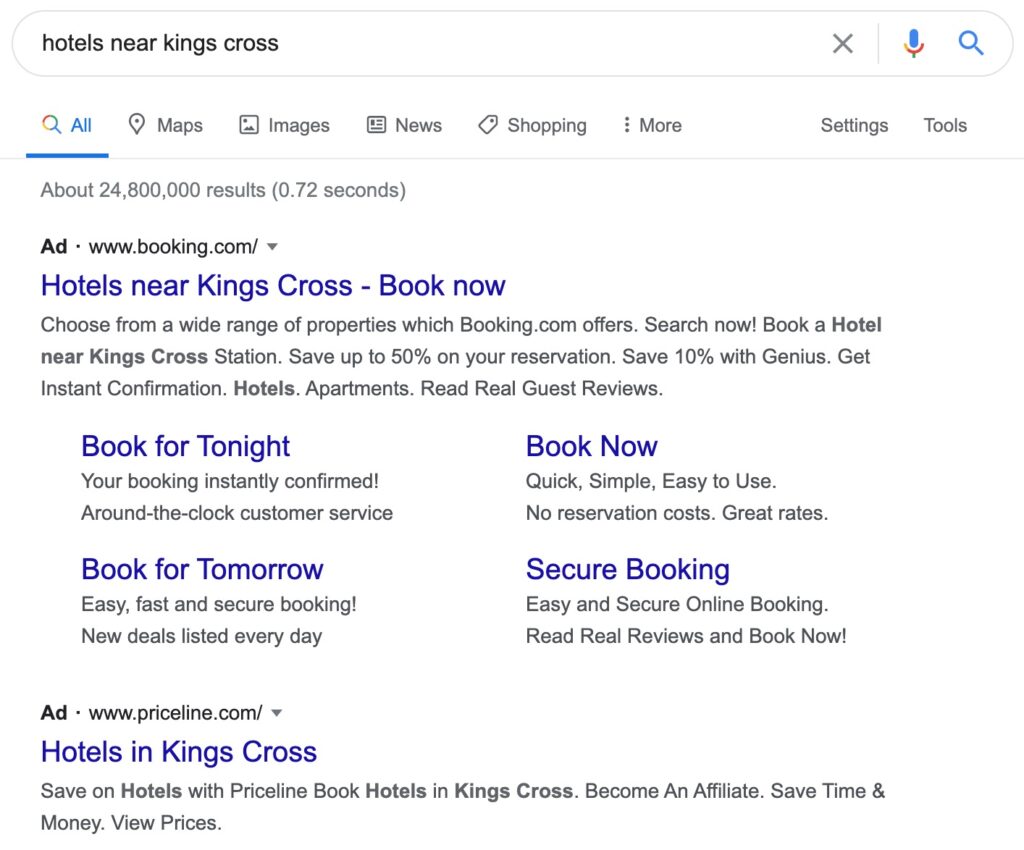Select the All results tab

(x=68, y=125)
